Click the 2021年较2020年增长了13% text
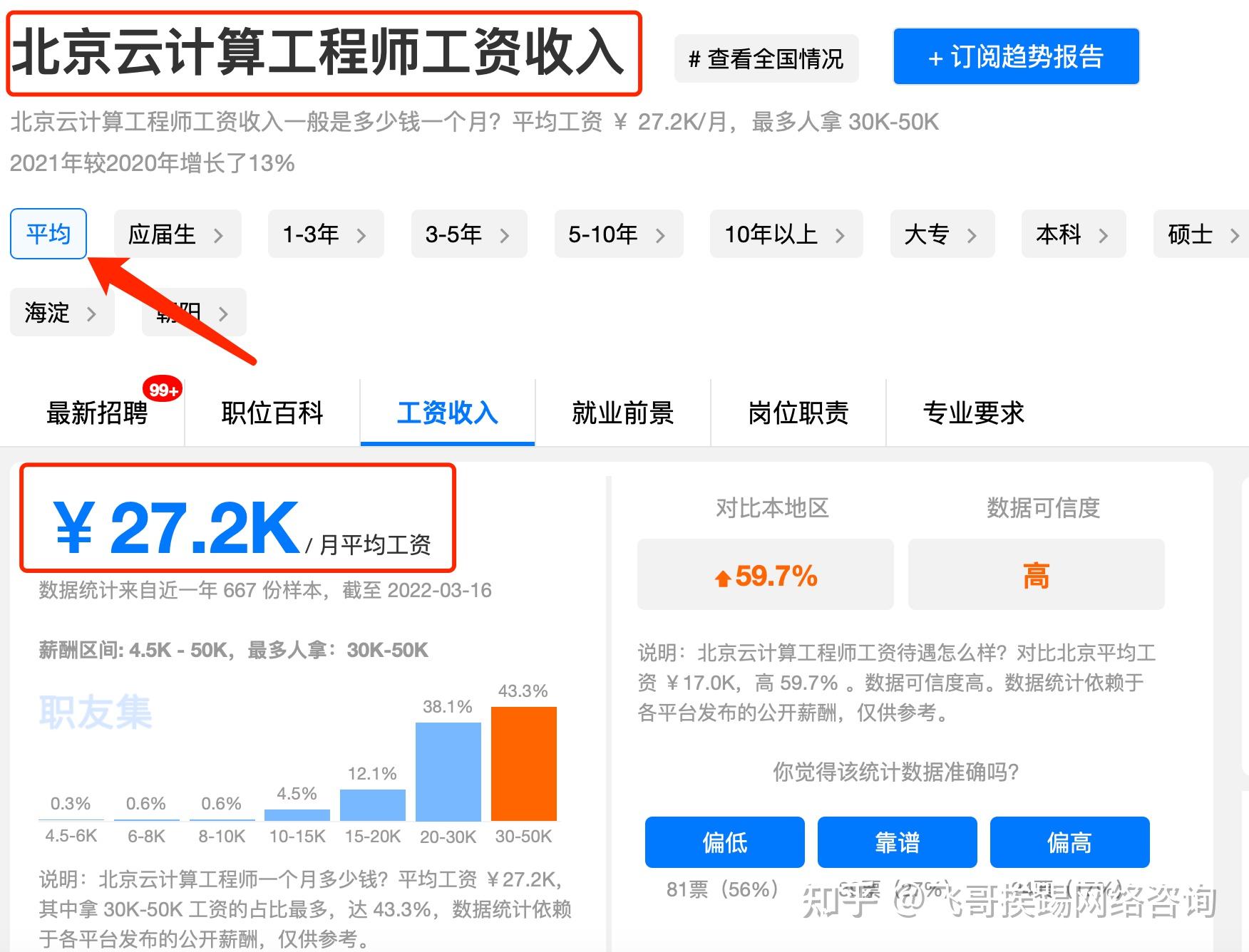1249x952 pixels. pos(152,163)
